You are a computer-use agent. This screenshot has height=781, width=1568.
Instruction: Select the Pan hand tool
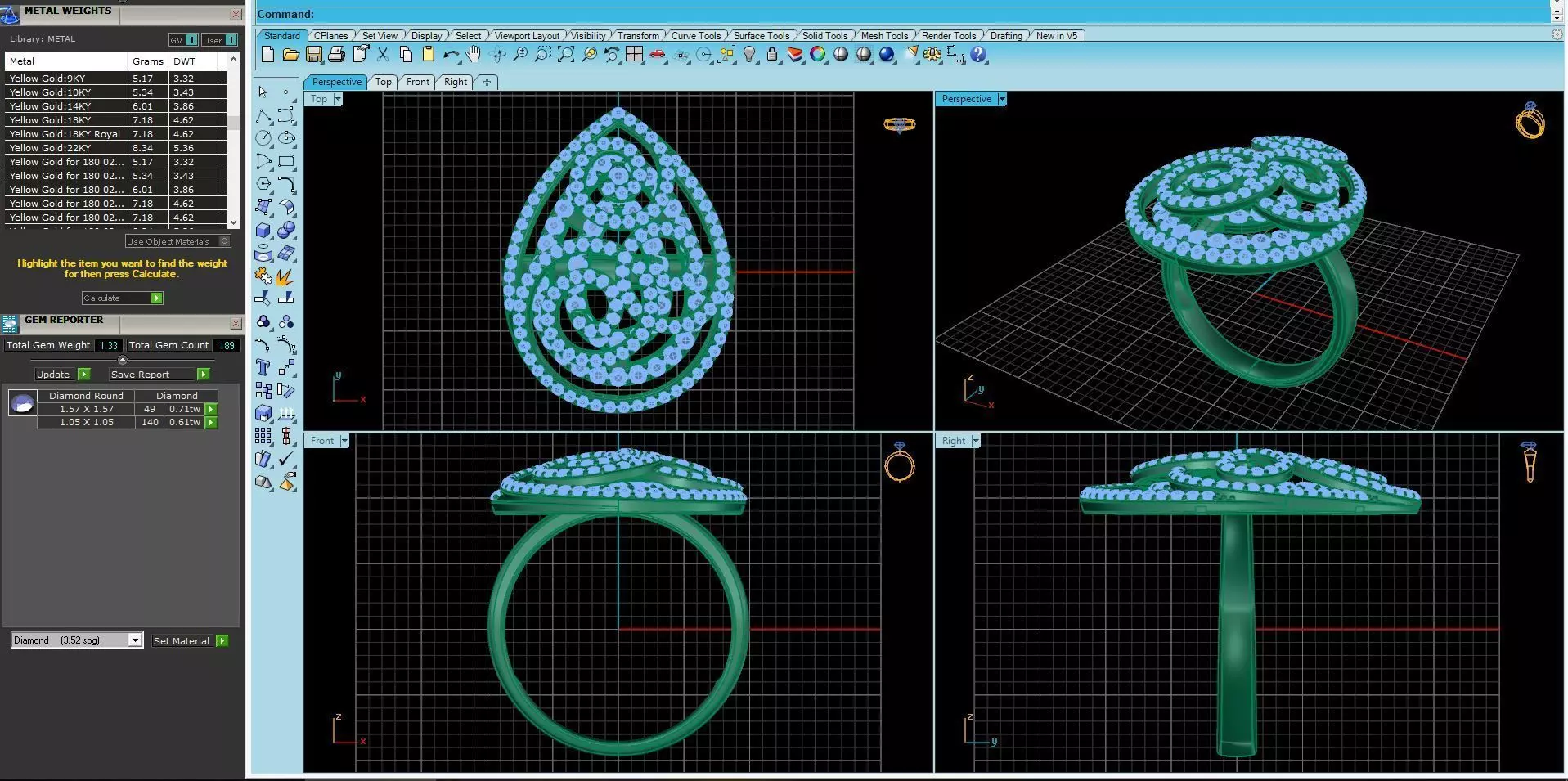474,55
